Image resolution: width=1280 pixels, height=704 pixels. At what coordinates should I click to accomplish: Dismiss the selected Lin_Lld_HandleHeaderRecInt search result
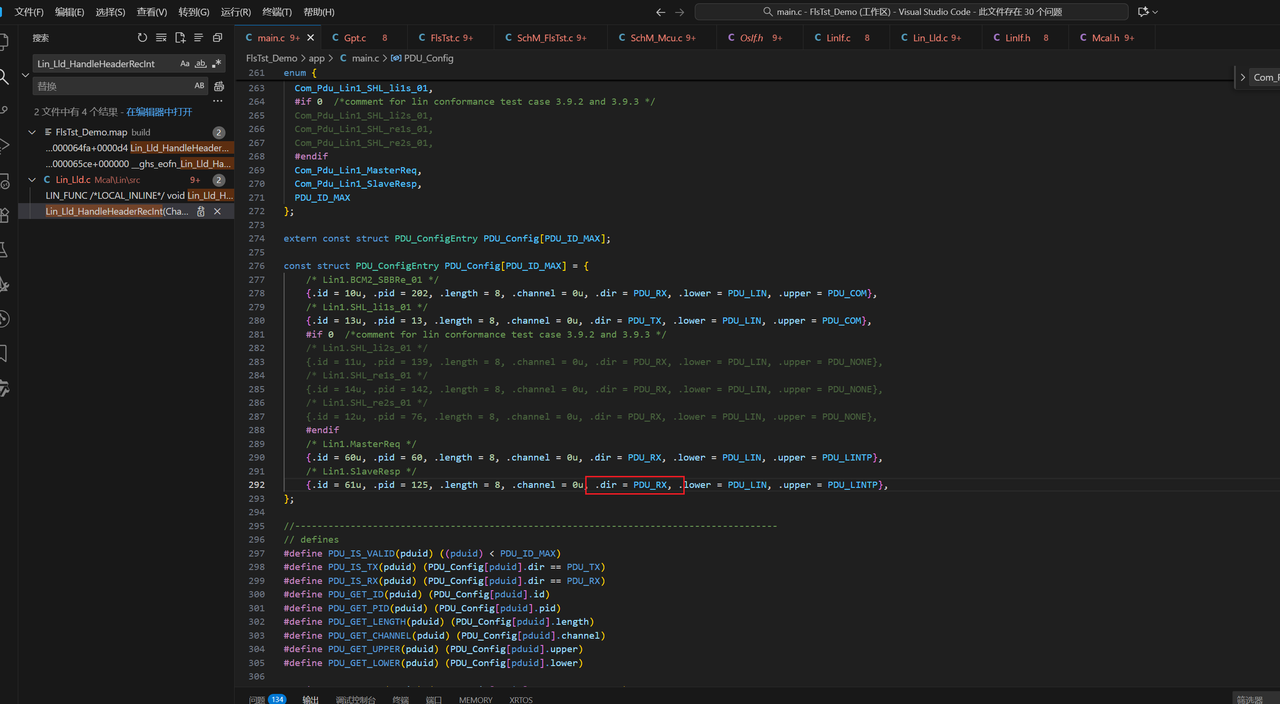pos(217,212)
